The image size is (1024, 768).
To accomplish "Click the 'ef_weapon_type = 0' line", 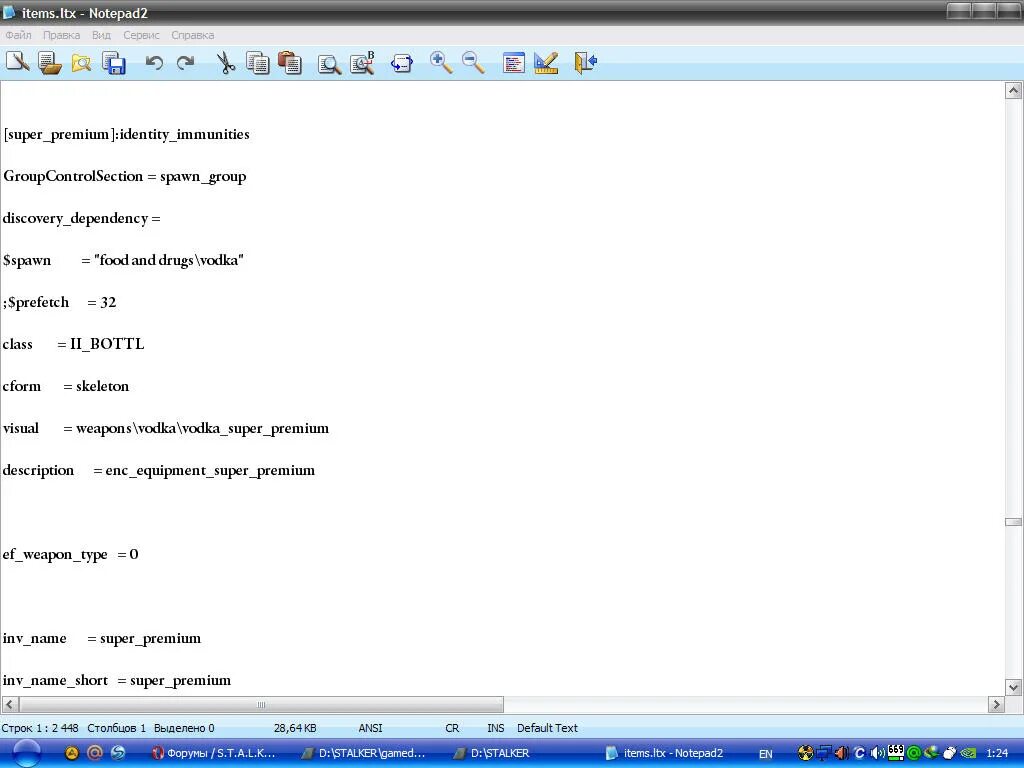I will point(70,554).
